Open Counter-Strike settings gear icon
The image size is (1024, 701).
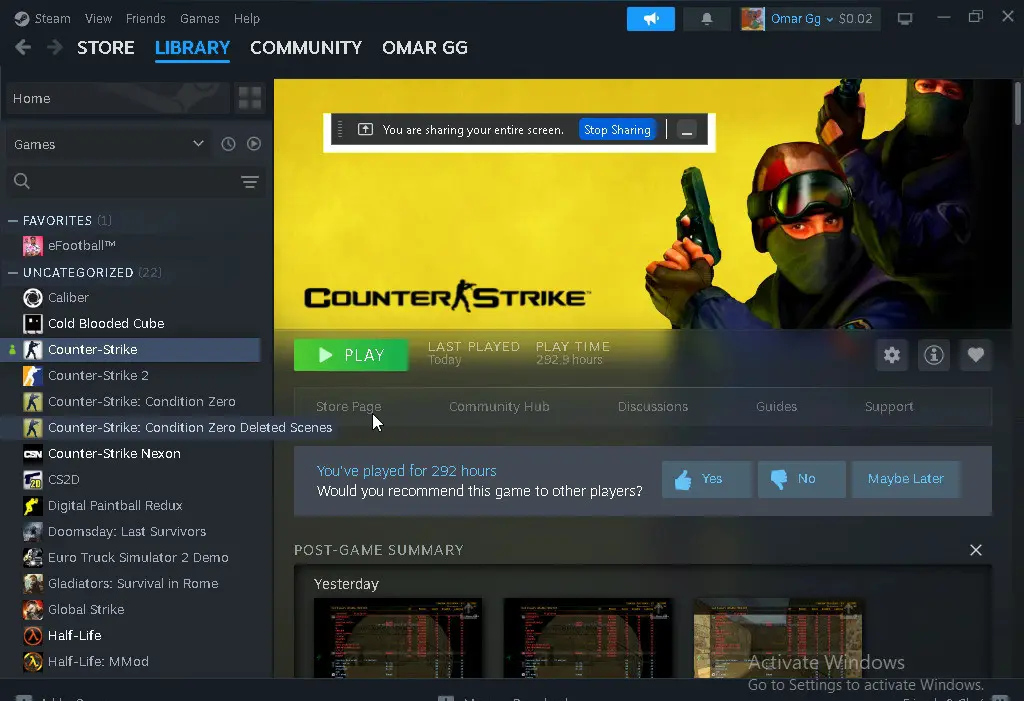pyautogui.click(x=891, y=355)
